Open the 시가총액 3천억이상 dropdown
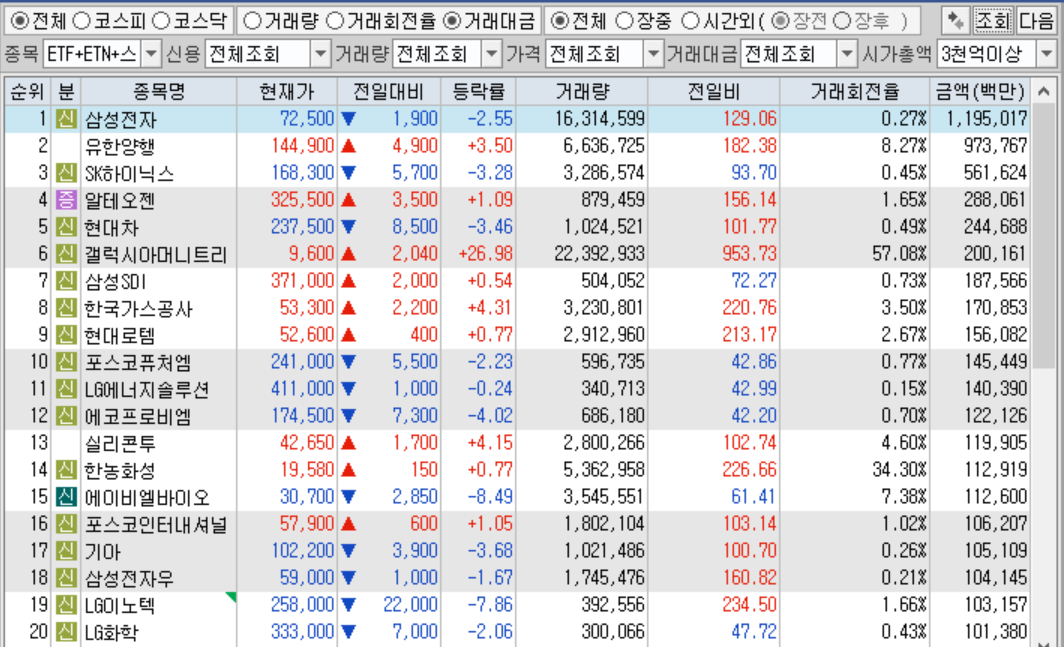The width and height of the screenshot is (1064, 647). click(1046, 54)
